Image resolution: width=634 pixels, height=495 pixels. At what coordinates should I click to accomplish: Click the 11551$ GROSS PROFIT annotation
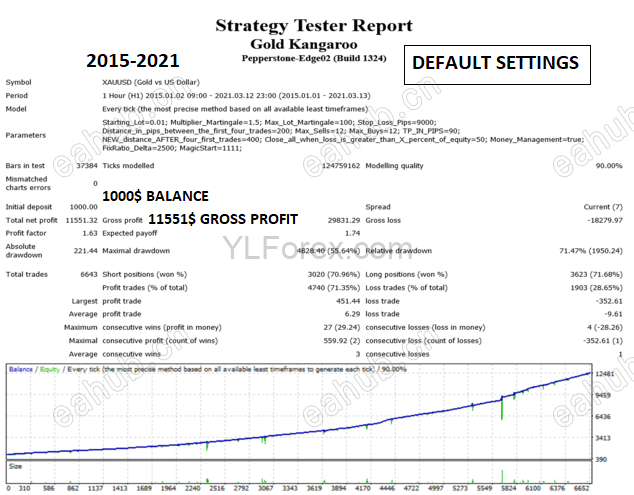pyautogui.click(x=223, y=219)
